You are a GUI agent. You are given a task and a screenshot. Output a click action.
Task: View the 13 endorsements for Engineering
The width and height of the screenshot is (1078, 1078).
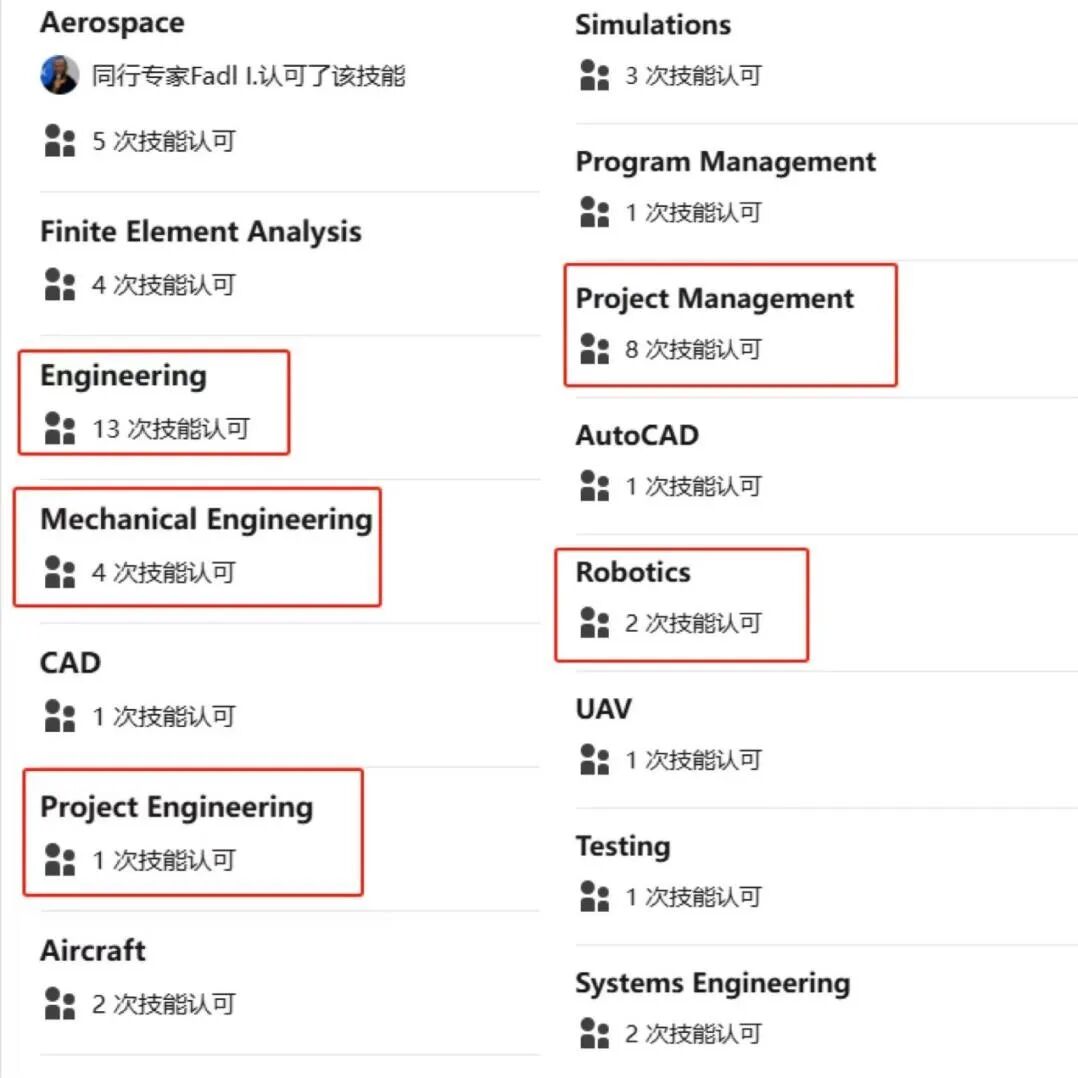170,429
